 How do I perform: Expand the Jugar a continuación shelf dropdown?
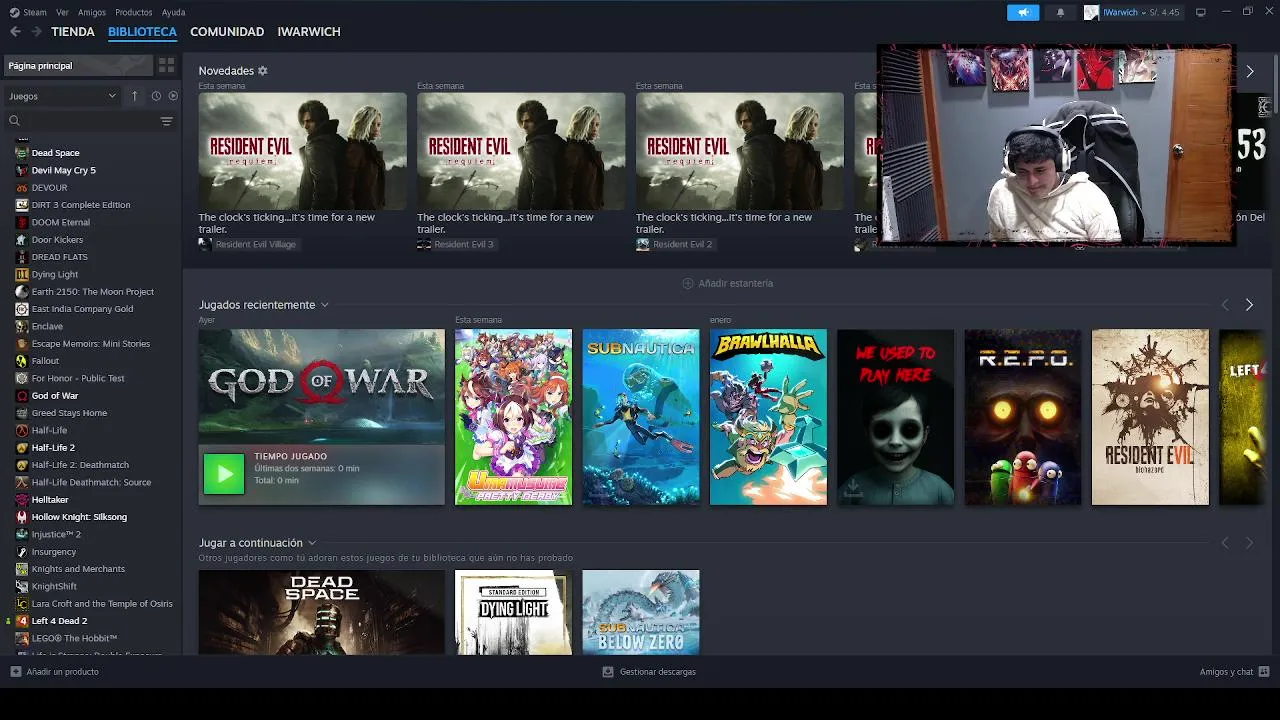click(x=312, y=543)
